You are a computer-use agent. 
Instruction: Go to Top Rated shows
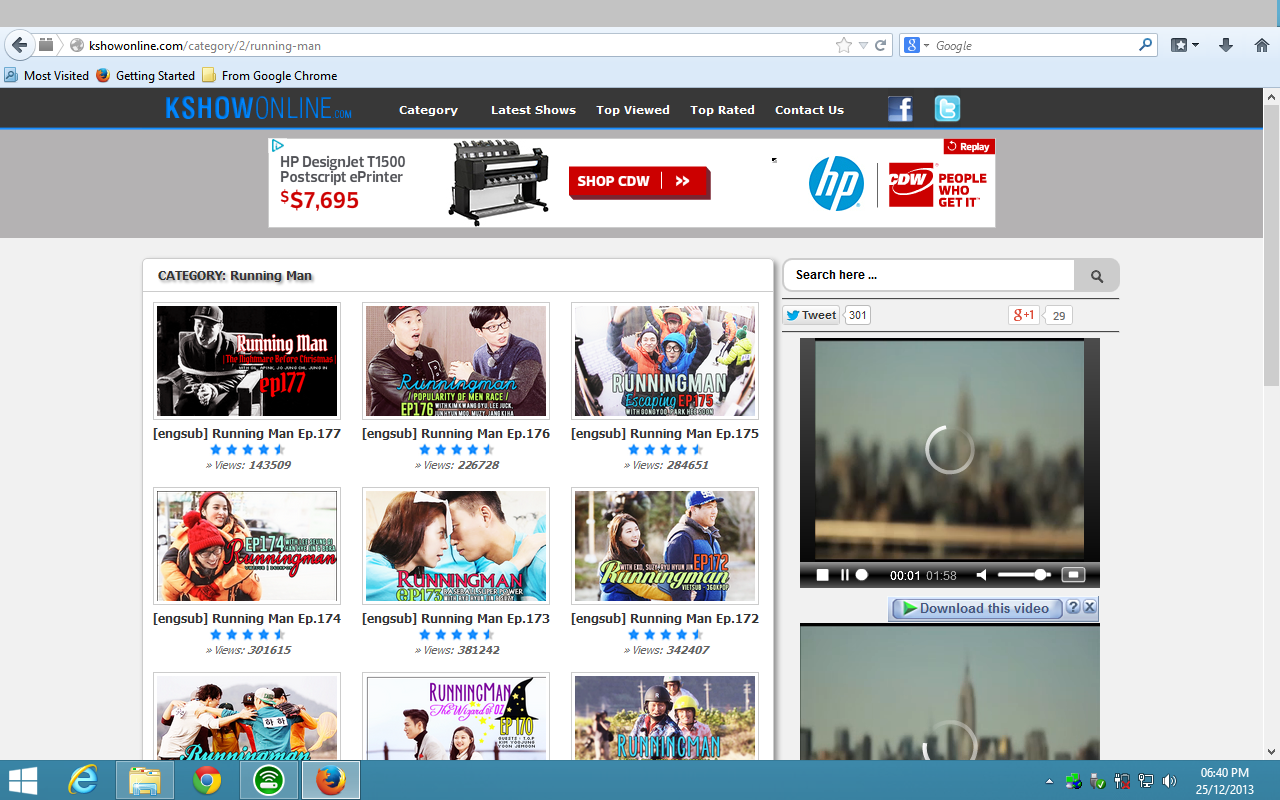coord(722,110)
